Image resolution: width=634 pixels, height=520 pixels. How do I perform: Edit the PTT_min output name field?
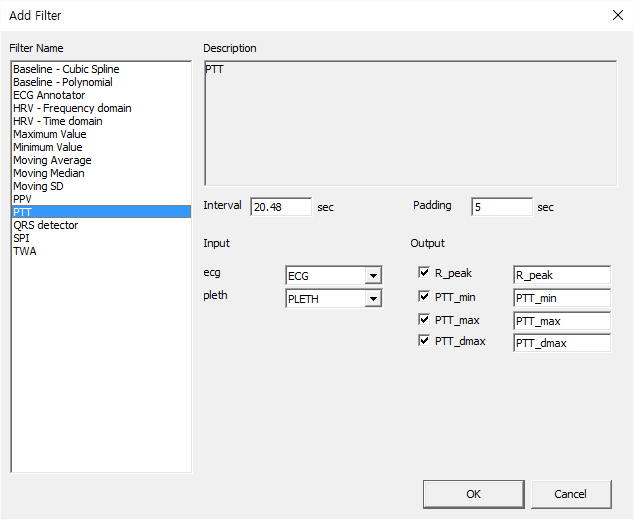tap(562, 298)
